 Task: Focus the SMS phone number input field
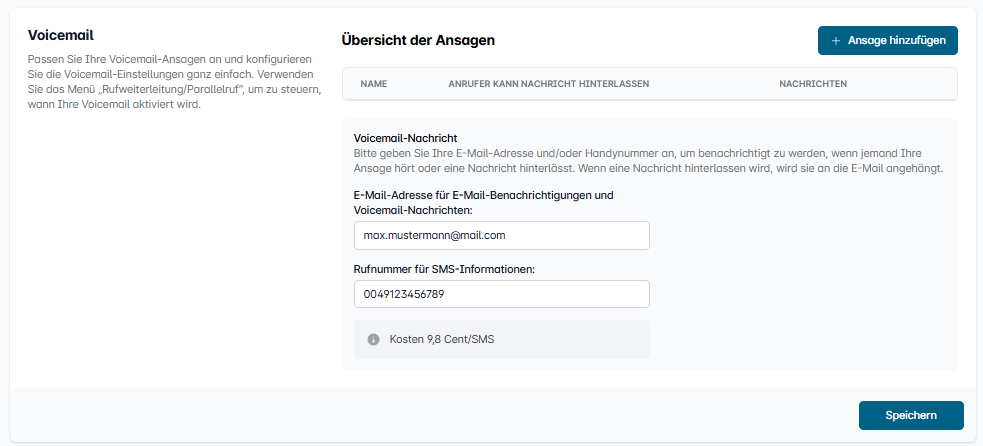502,294
